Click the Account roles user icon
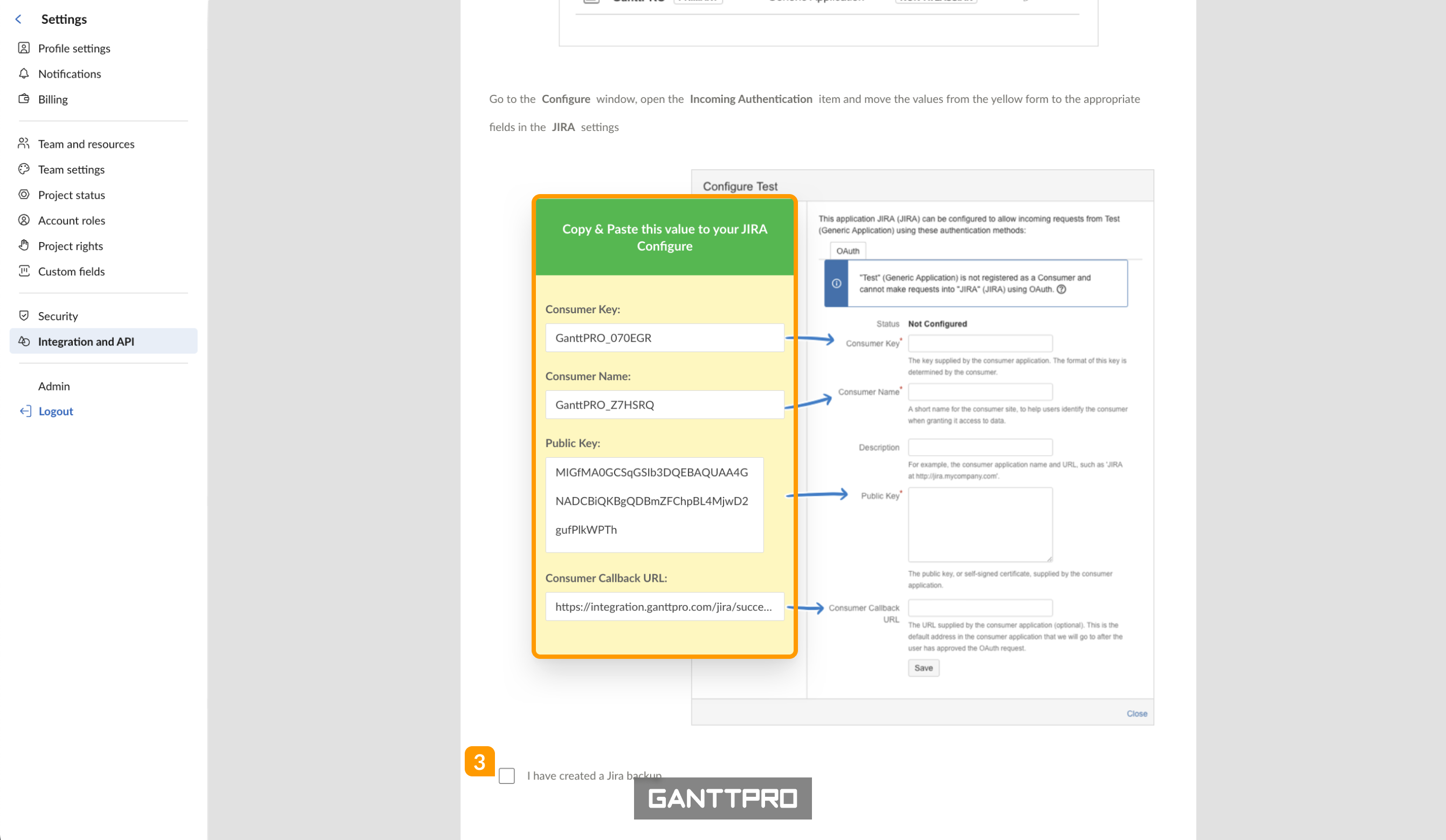The width and height of the screenshot is (1446, 840). point(24,221)
